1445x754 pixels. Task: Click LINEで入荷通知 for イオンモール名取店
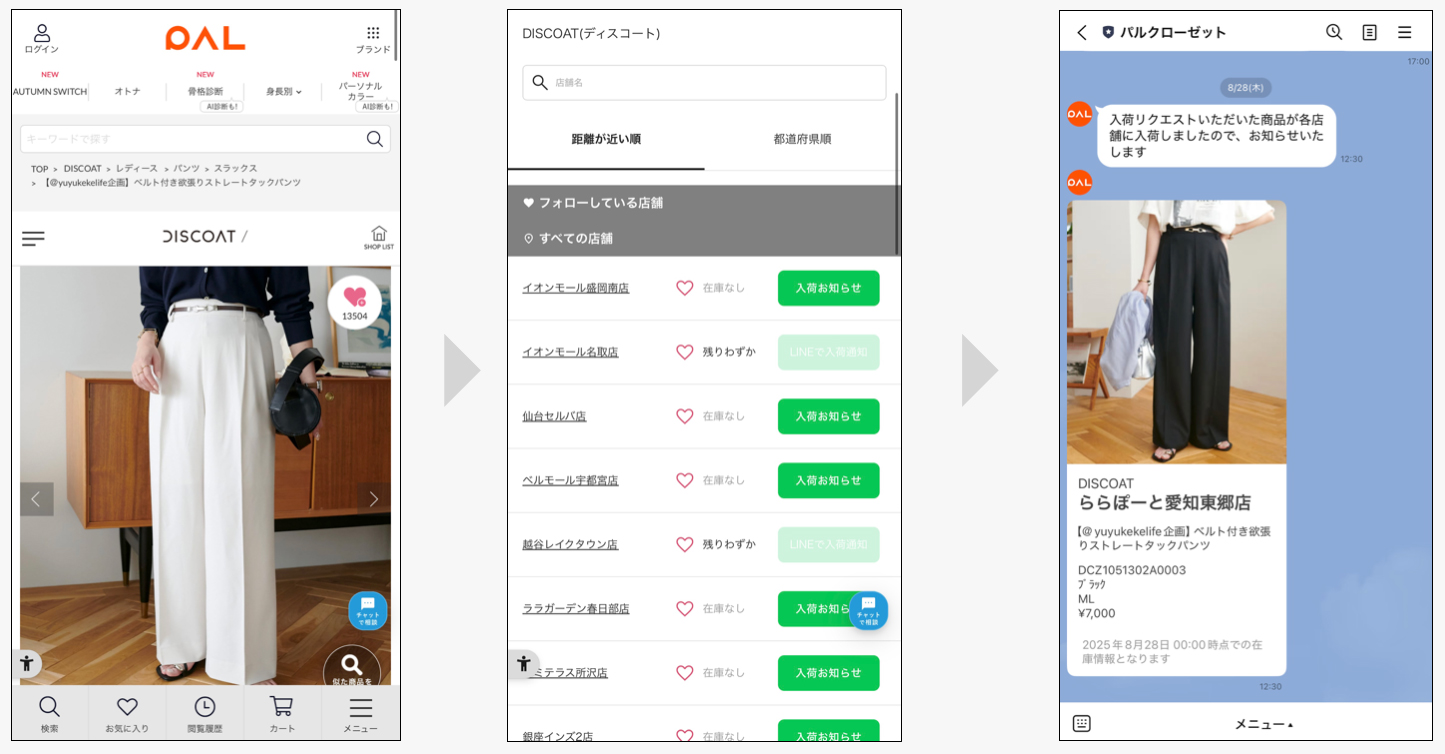[829, 352]
